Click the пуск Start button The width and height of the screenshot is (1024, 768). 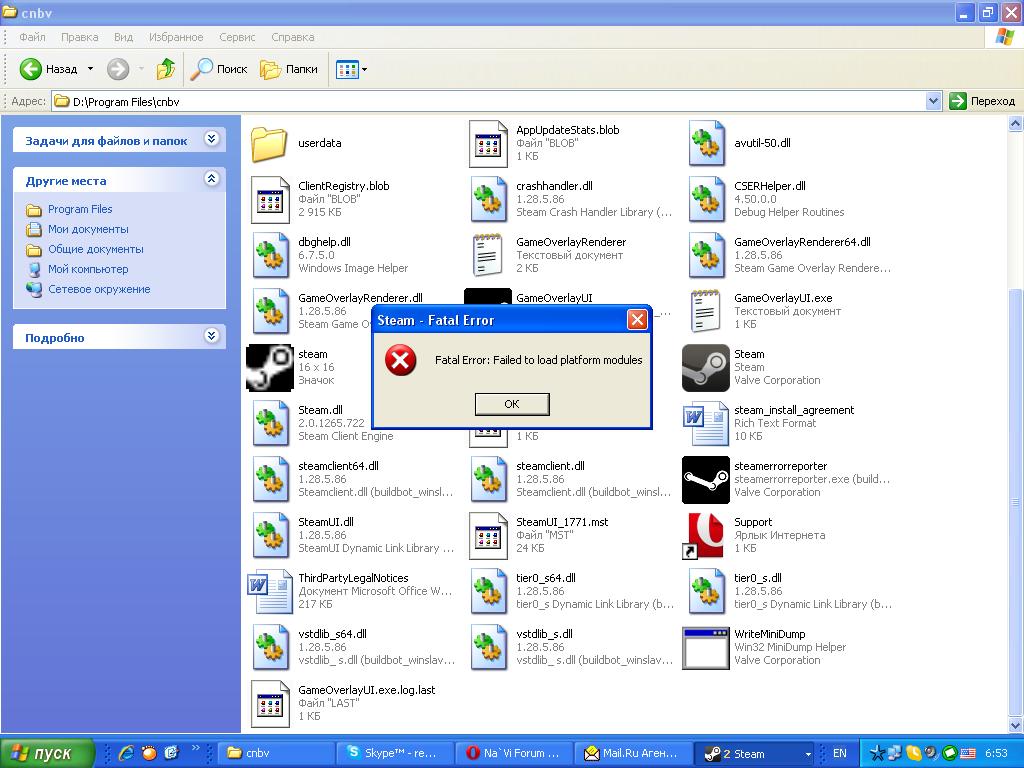click(x=47, y=754)
